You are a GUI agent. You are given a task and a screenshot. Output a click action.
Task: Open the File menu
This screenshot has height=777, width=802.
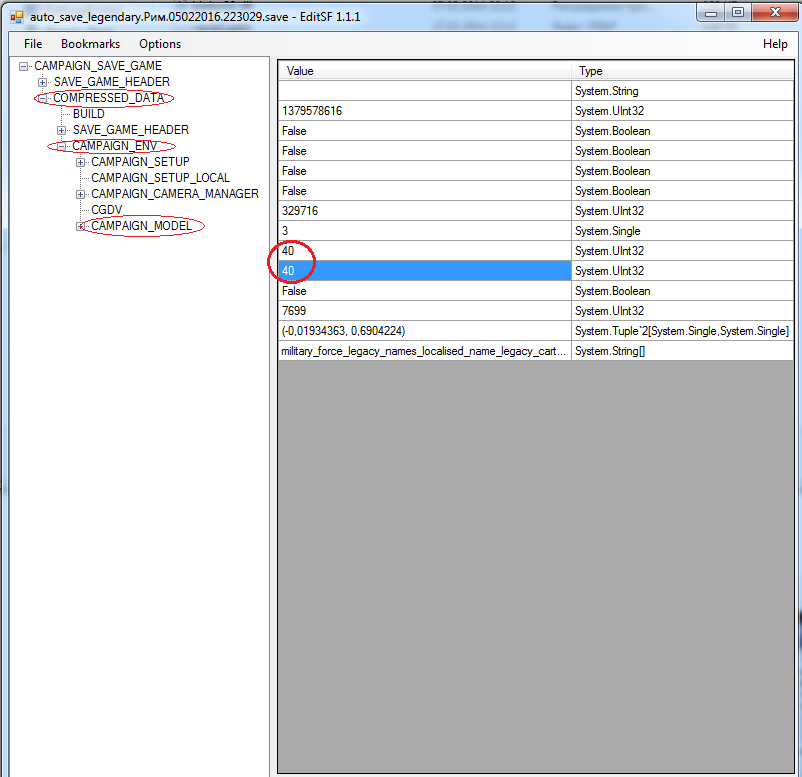coord(33,44)
